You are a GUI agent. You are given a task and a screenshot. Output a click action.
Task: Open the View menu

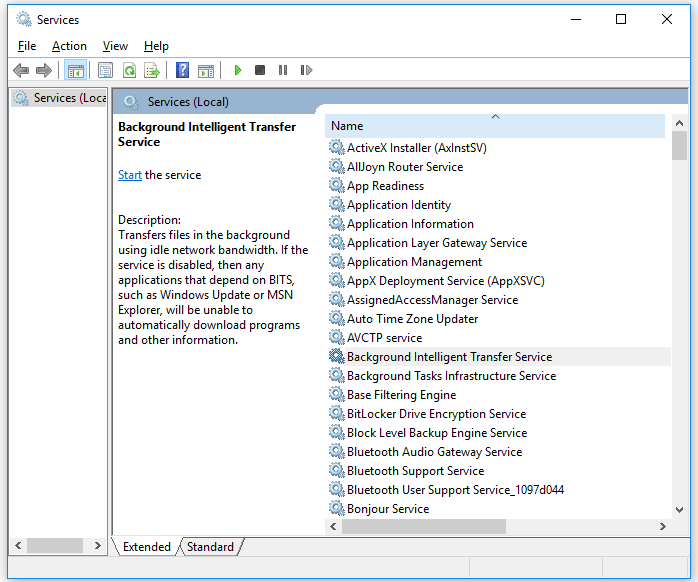click(115, 46)
